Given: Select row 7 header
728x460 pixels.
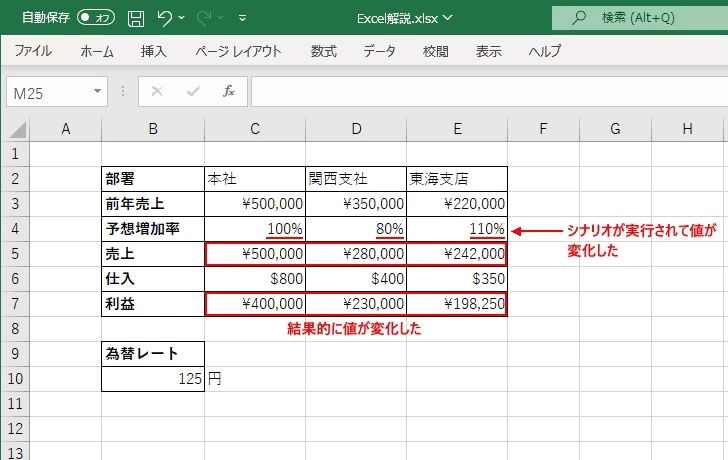Looking at the screenshot, I should [16, 304].
